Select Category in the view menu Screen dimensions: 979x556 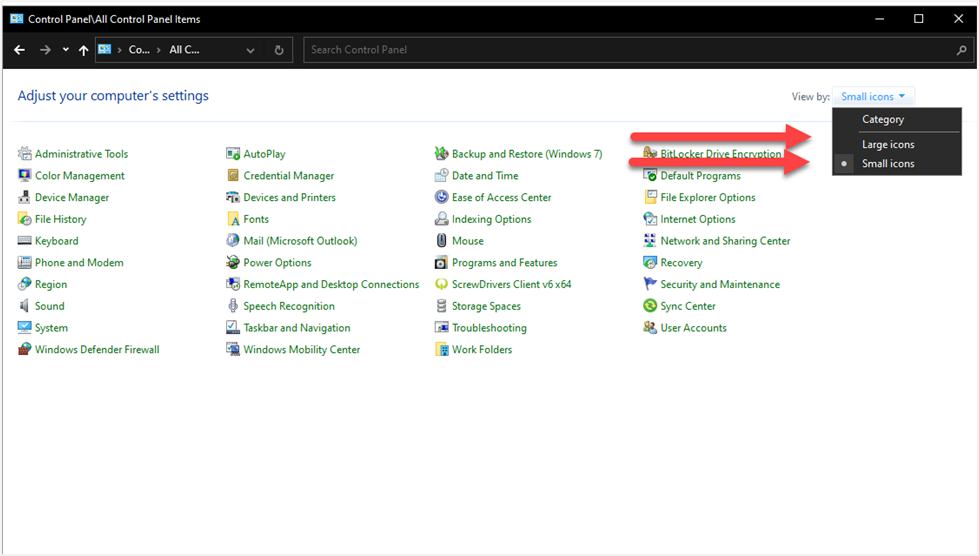(x=883, y=120)
